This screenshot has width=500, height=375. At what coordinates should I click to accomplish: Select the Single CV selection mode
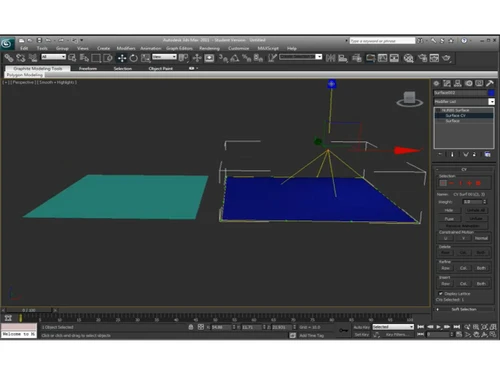click(x=443, y=183)
